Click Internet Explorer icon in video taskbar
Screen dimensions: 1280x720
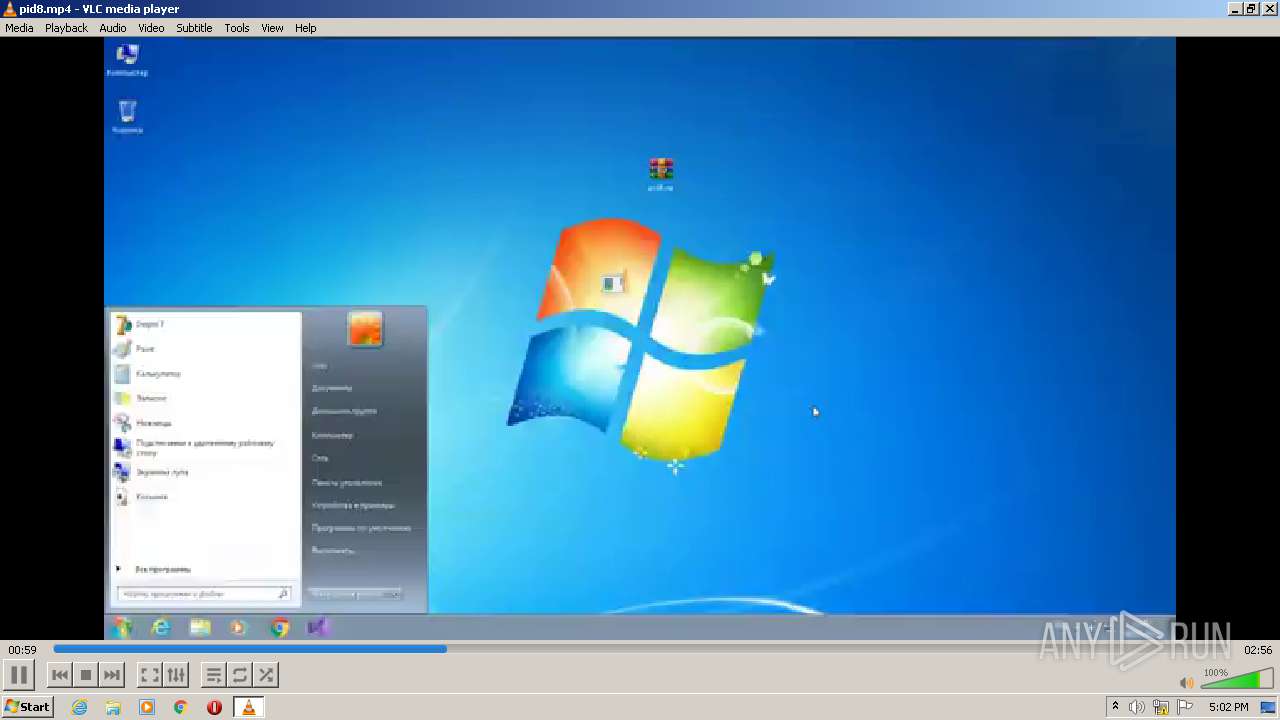pos(161,627)
